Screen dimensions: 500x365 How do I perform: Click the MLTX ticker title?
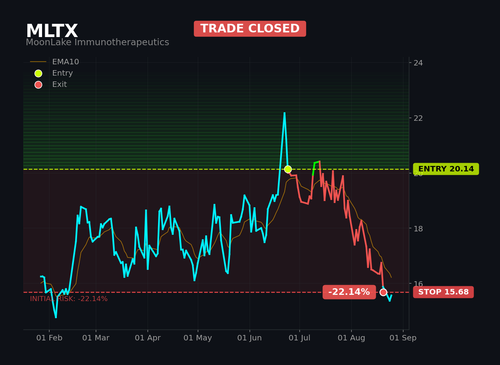52,31
